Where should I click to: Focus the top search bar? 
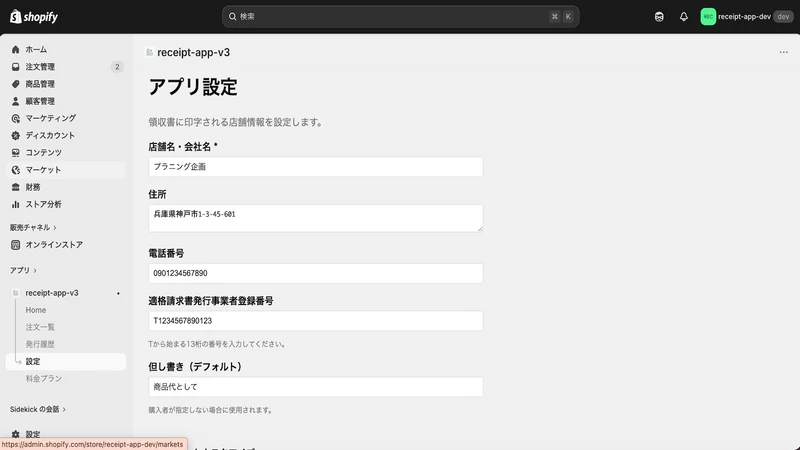401,17
